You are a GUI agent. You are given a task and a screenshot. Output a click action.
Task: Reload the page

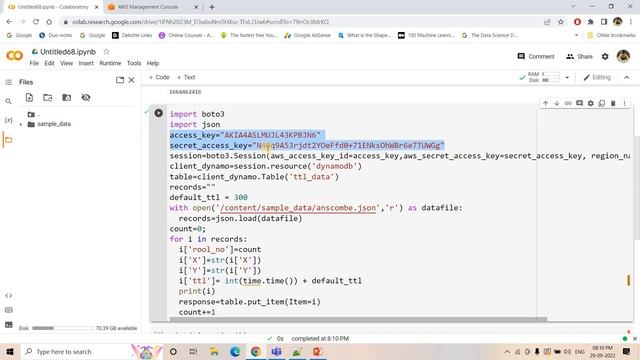36,22
